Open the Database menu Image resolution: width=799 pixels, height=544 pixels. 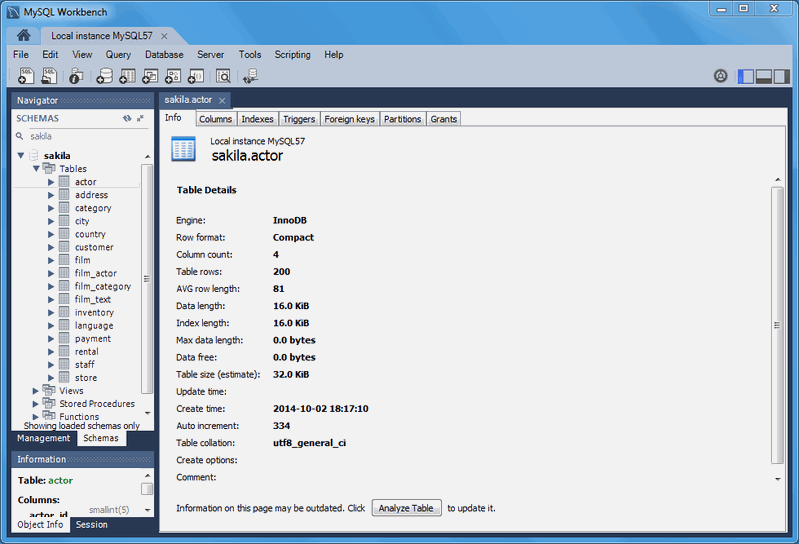[x=164, y=55]
